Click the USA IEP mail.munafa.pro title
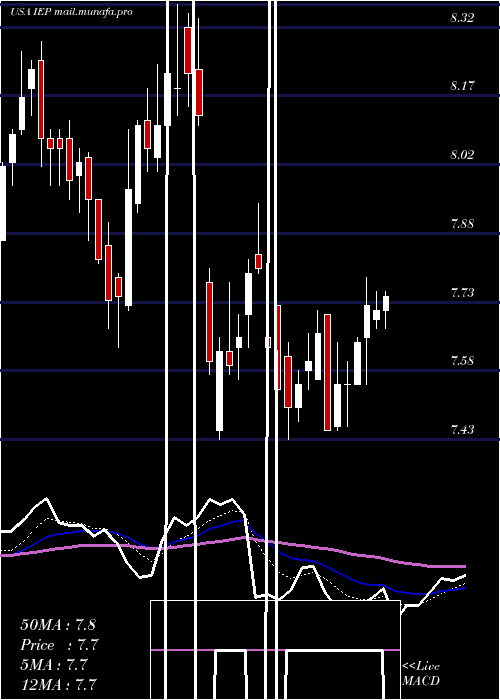The width and height of the screenshot is (500, 700). click(x=71, y=12)
